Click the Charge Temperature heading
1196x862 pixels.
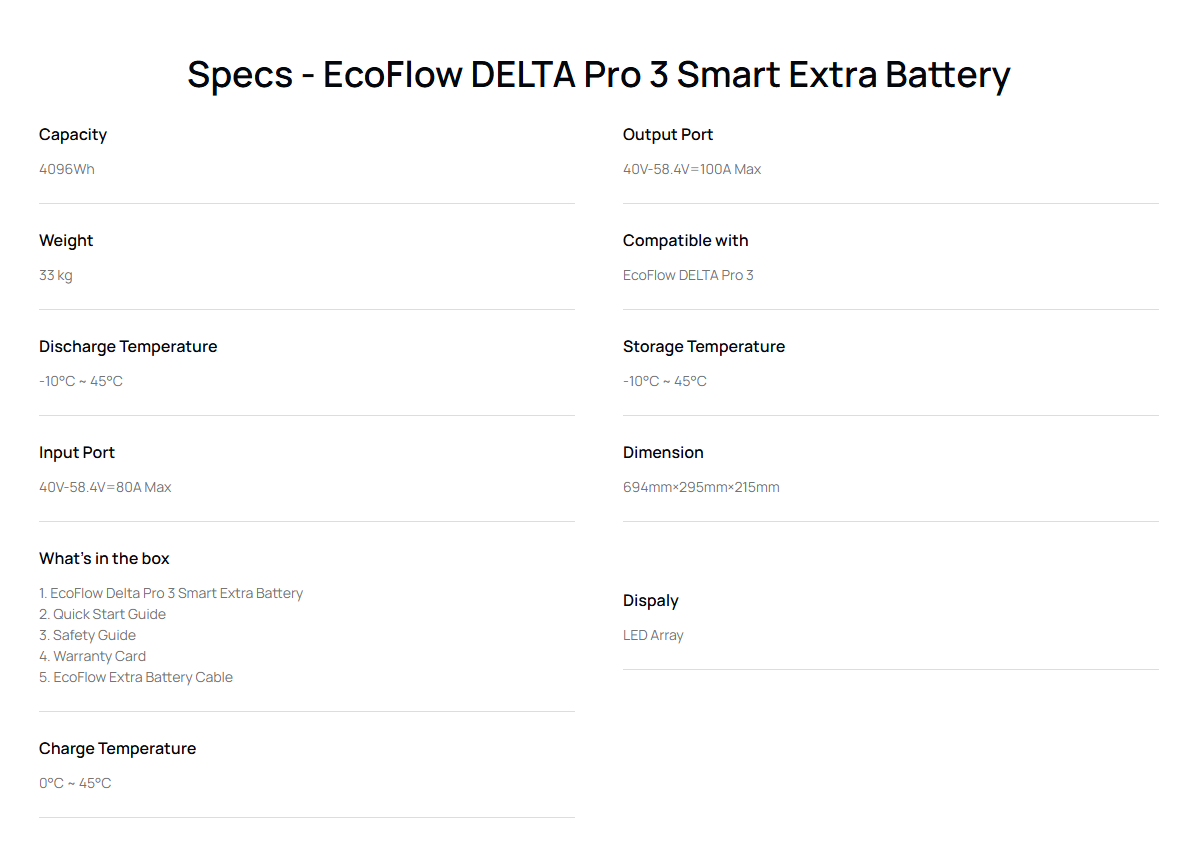[x=117, y=749]
